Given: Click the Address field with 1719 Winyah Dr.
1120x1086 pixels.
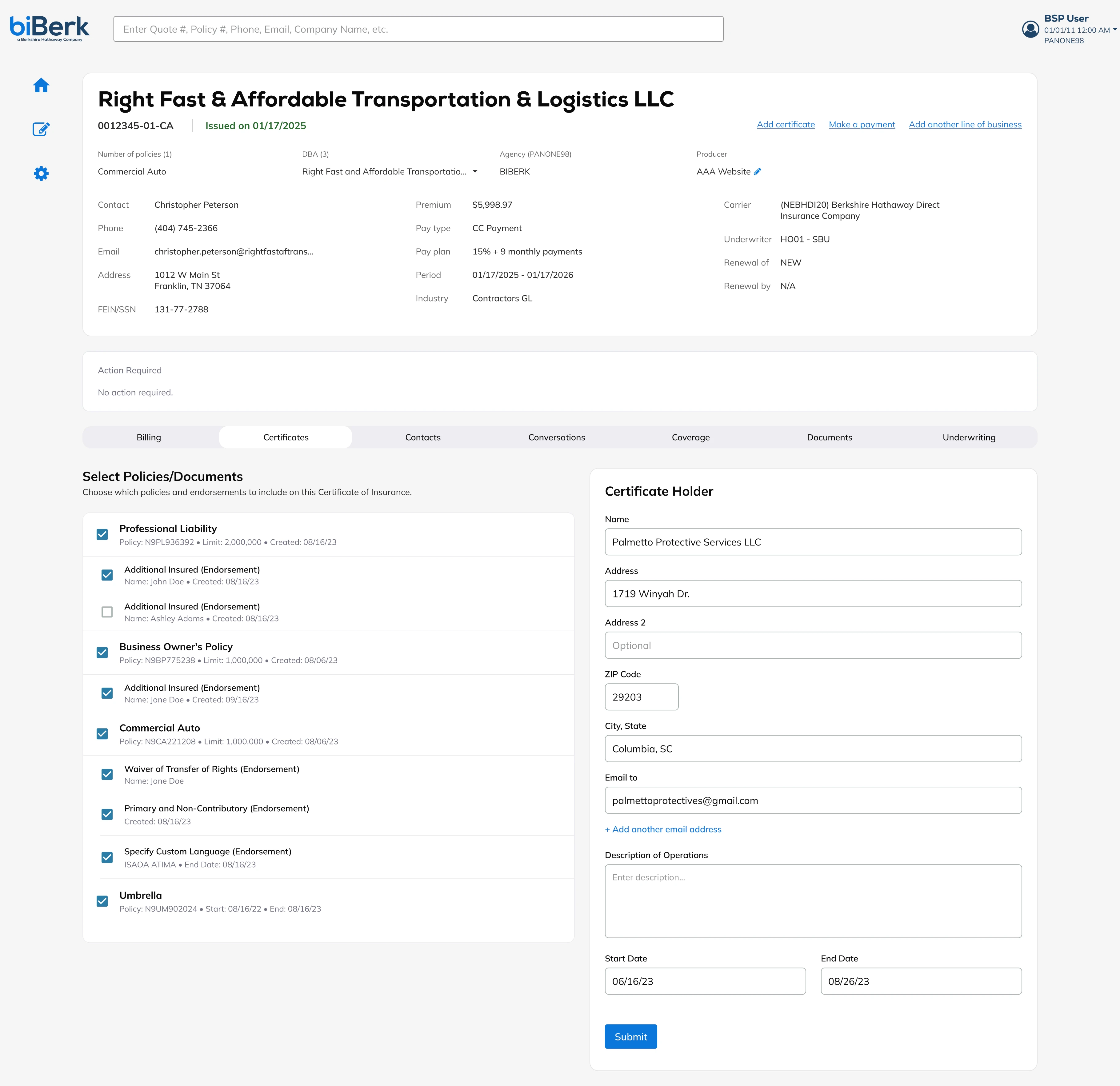Looking at the screenshot, I should (x=813, y=593).
